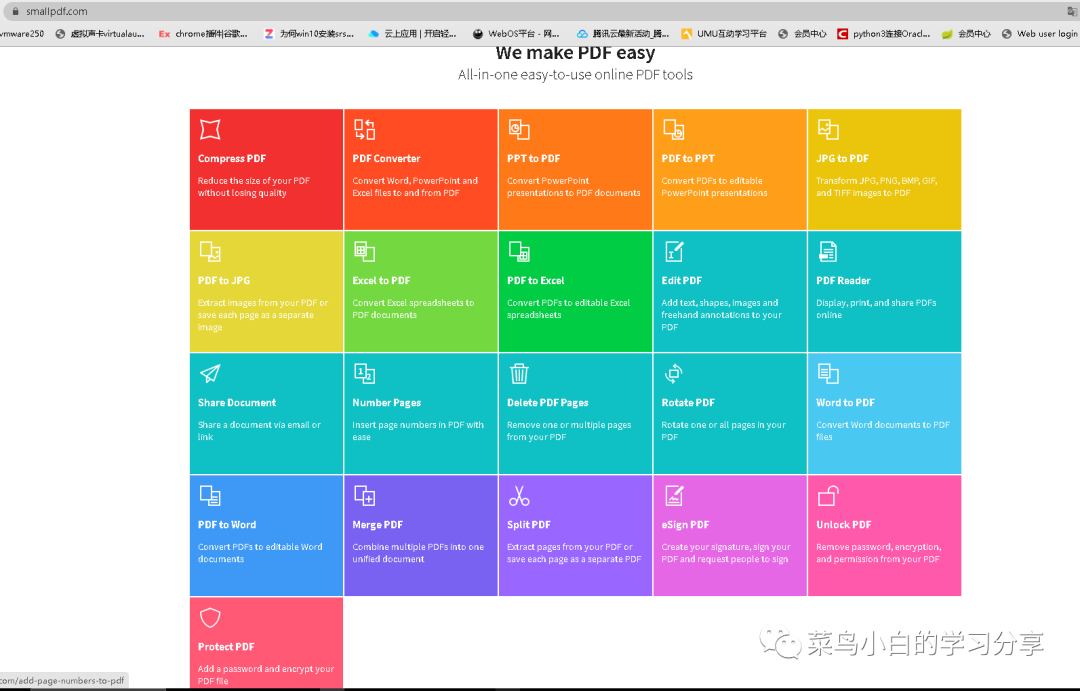
Task: Open the vmware250 bookmark
Action: 22,33
